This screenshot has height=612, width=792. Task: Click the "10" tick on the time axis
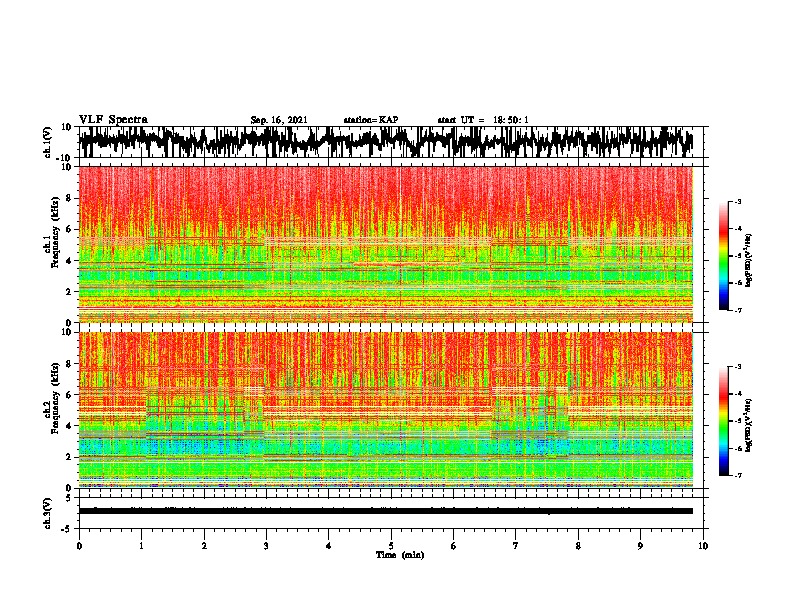[703, 546]
